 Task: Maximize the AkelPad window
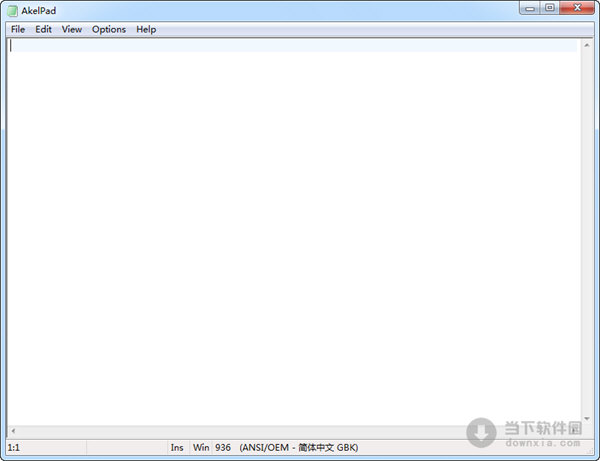pyautogui.click(x=549, y=8)
